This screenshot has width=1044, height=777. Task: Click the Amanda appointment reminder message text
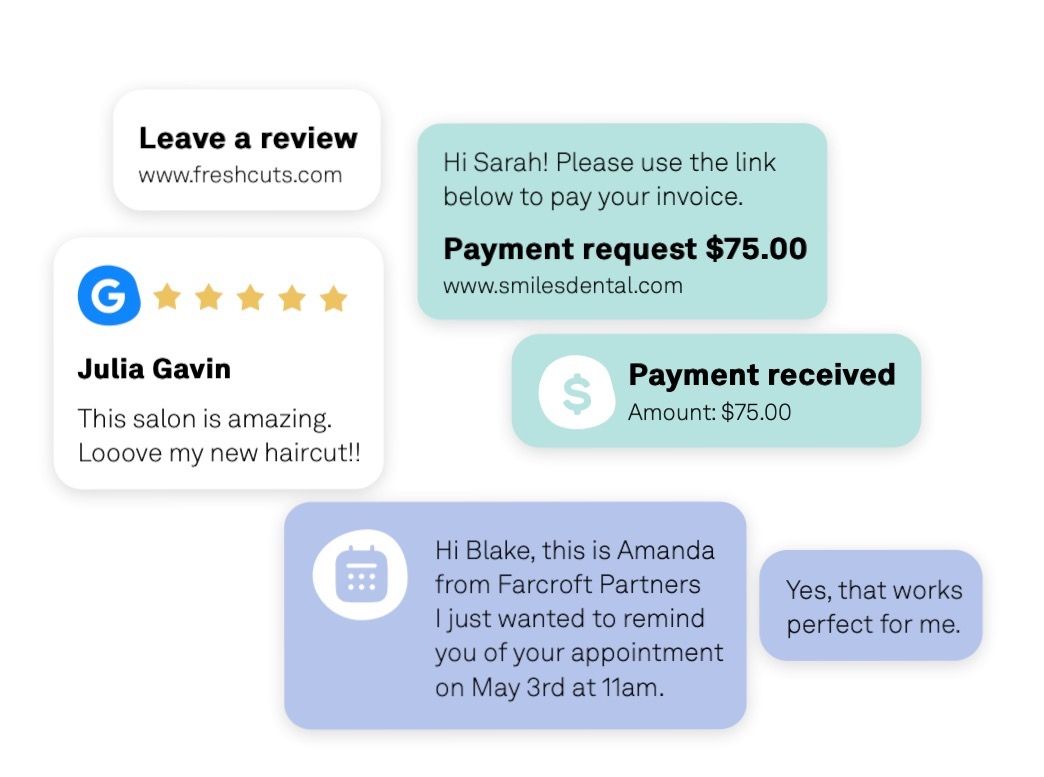point(579,619)
